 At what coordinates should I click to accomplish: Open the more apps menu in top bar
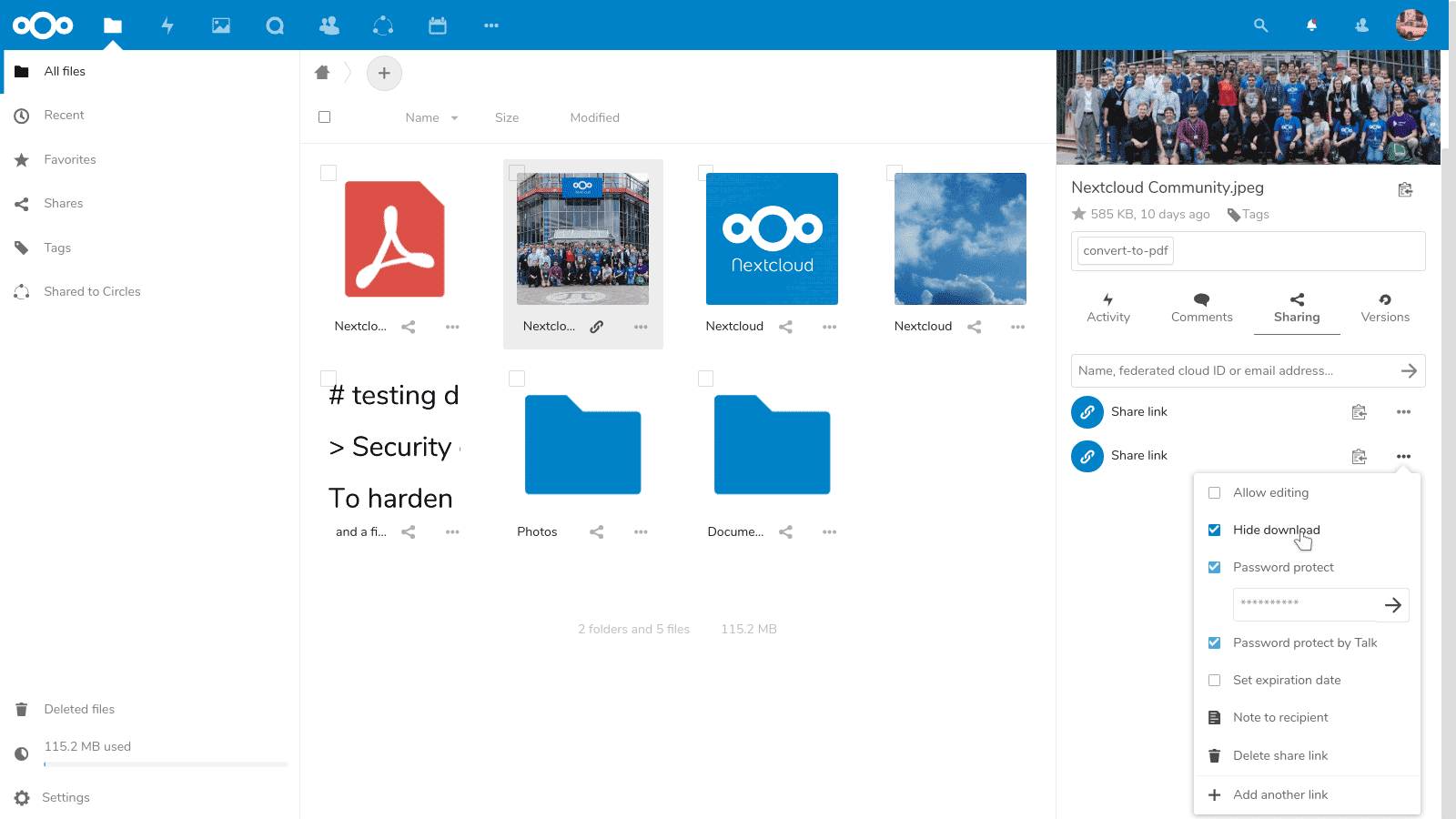(491, 25)
